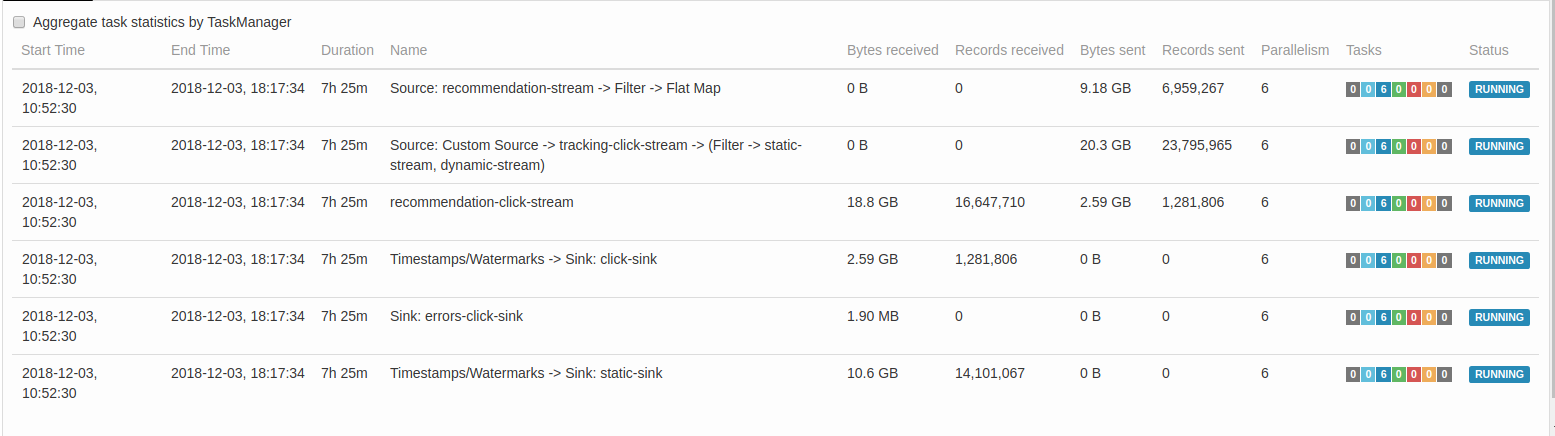
Task: Click orange task-count badge in static-sink row
Action: [1429, 375]
